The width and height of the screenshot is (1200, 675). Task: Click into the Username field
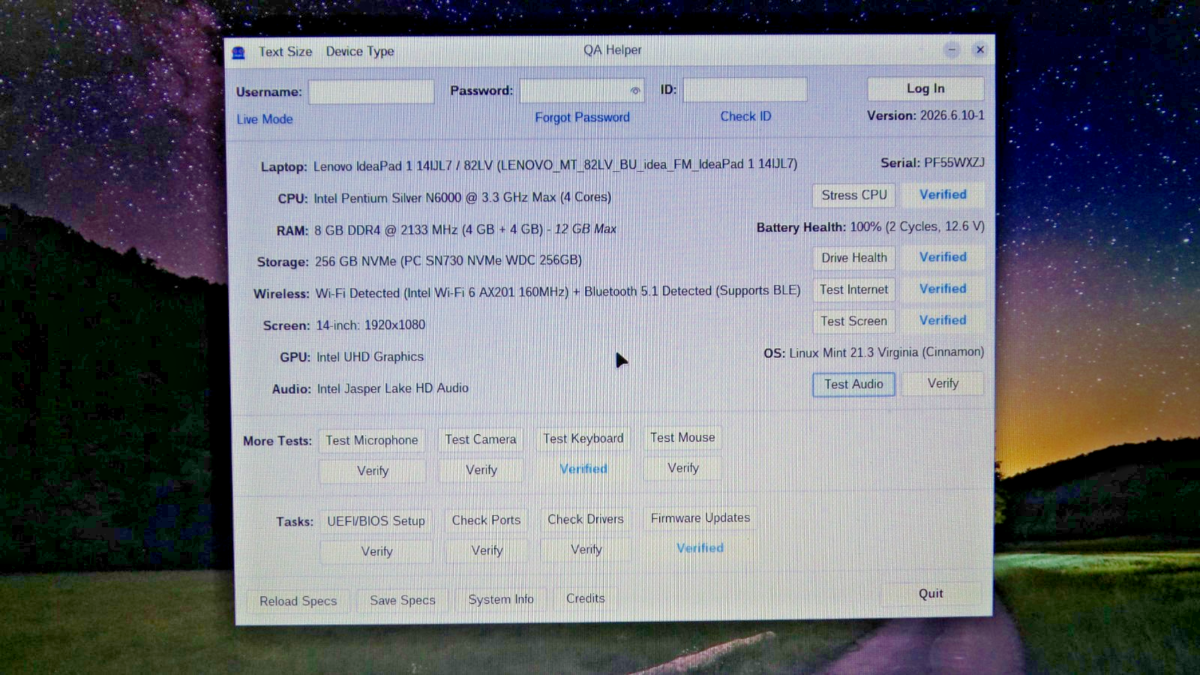click(x=371, y=92)
